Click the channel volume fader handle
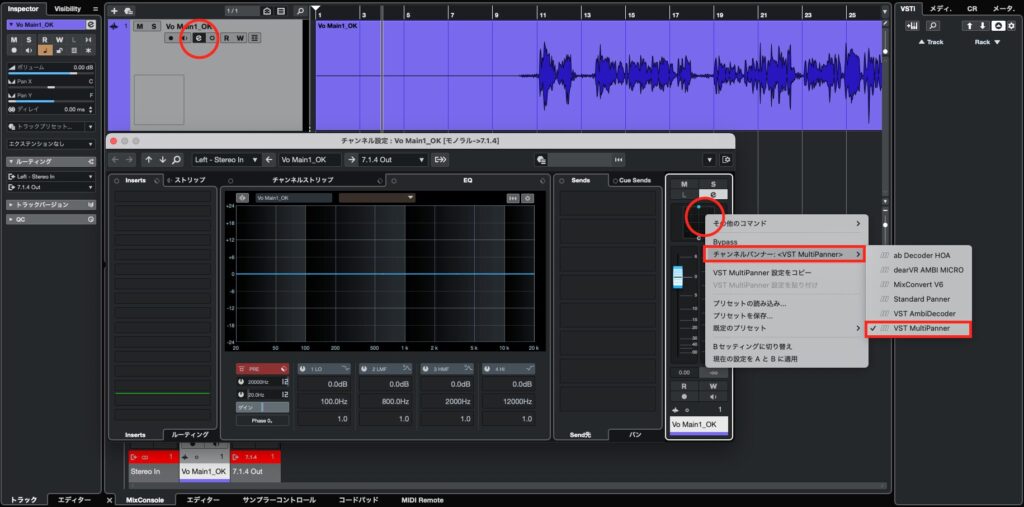The image size is (1024, 507). (x=677, y=276)
